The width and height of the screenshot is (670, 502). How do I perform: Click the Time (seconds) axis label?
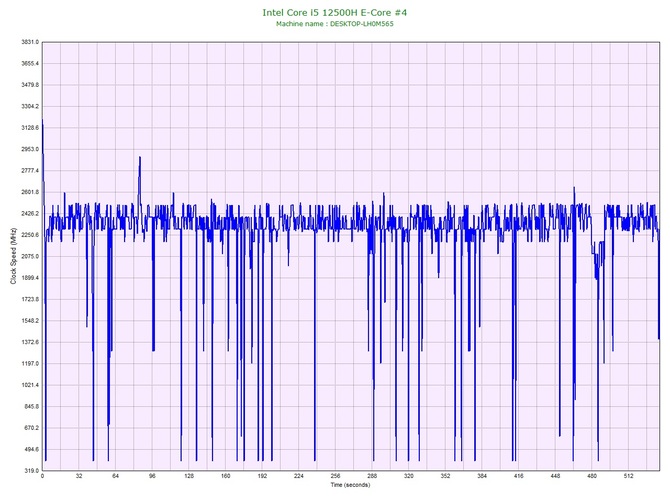pyautogui.click(x=350, y=485)
